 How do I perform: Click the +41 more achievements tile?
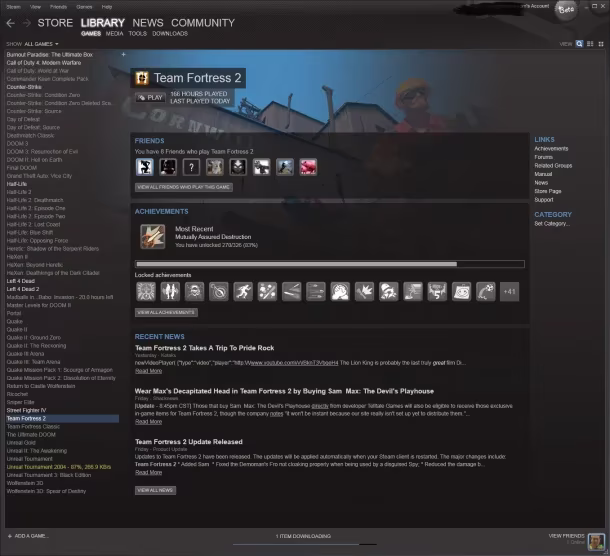click(x=509, y=292)
